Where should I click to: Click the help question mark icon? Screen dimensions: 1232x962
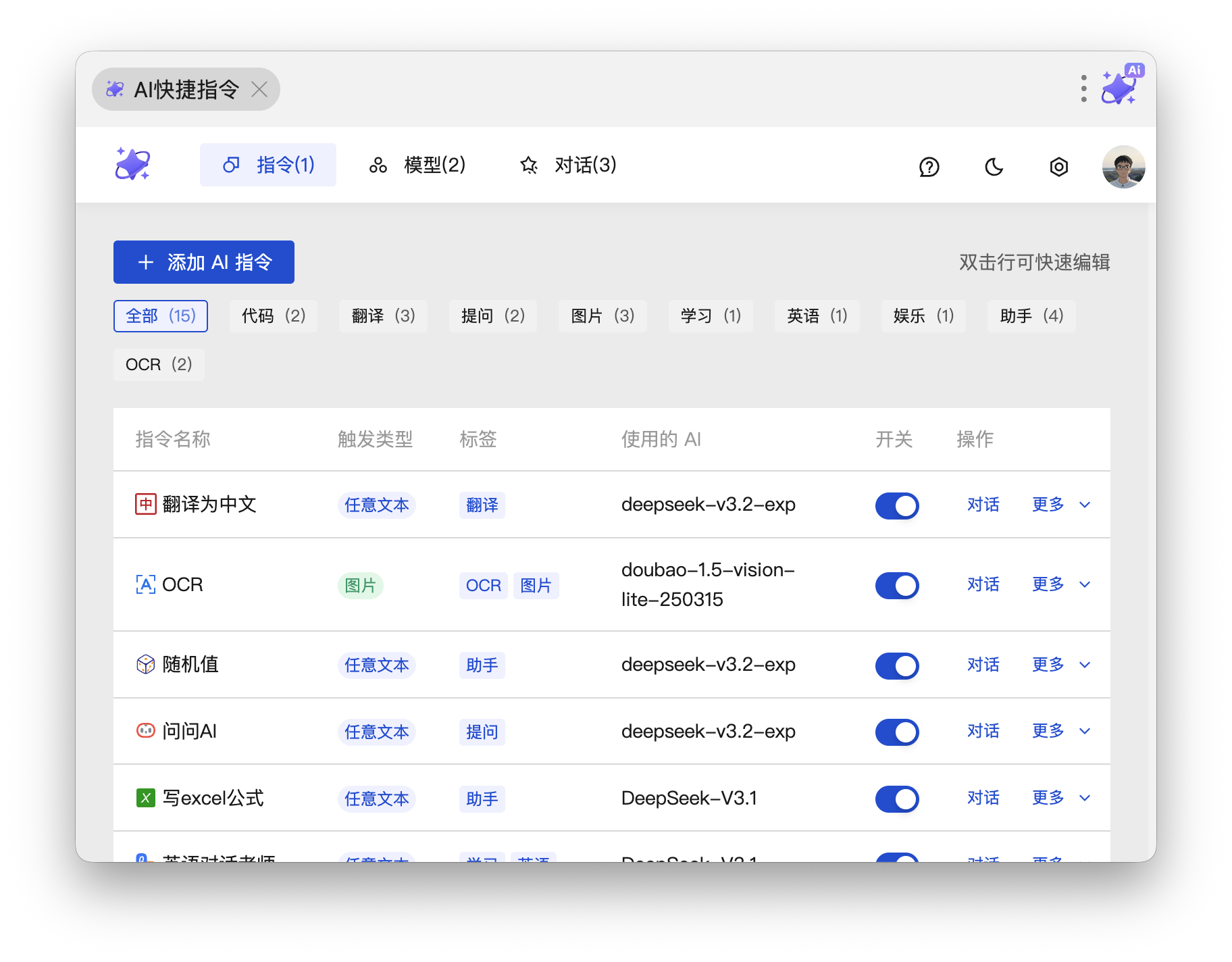click(x=929, y=167)
